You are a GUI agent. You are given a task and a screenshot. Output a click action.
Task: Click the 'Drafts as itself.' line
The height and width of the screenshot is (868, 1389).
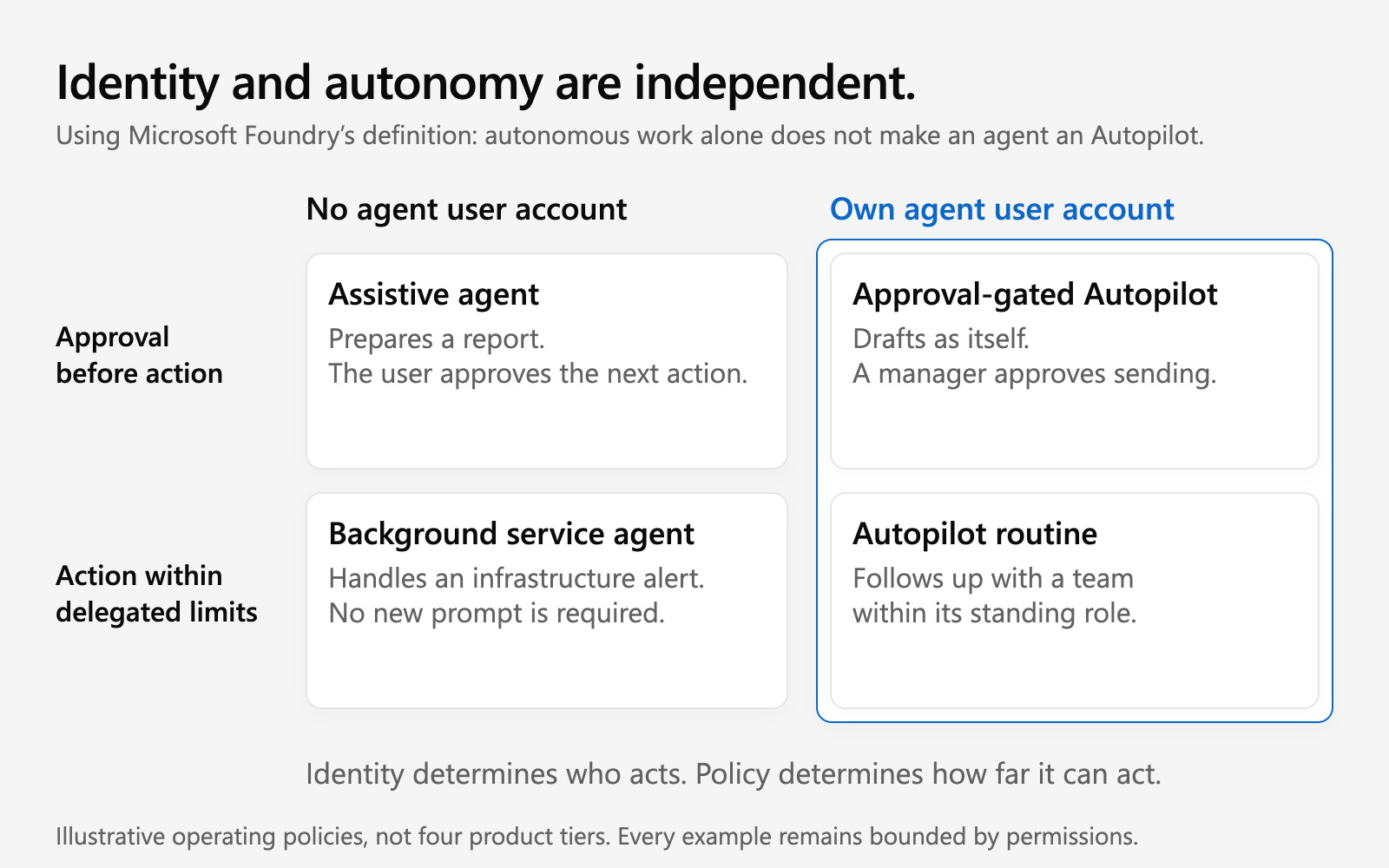point(941,339)
